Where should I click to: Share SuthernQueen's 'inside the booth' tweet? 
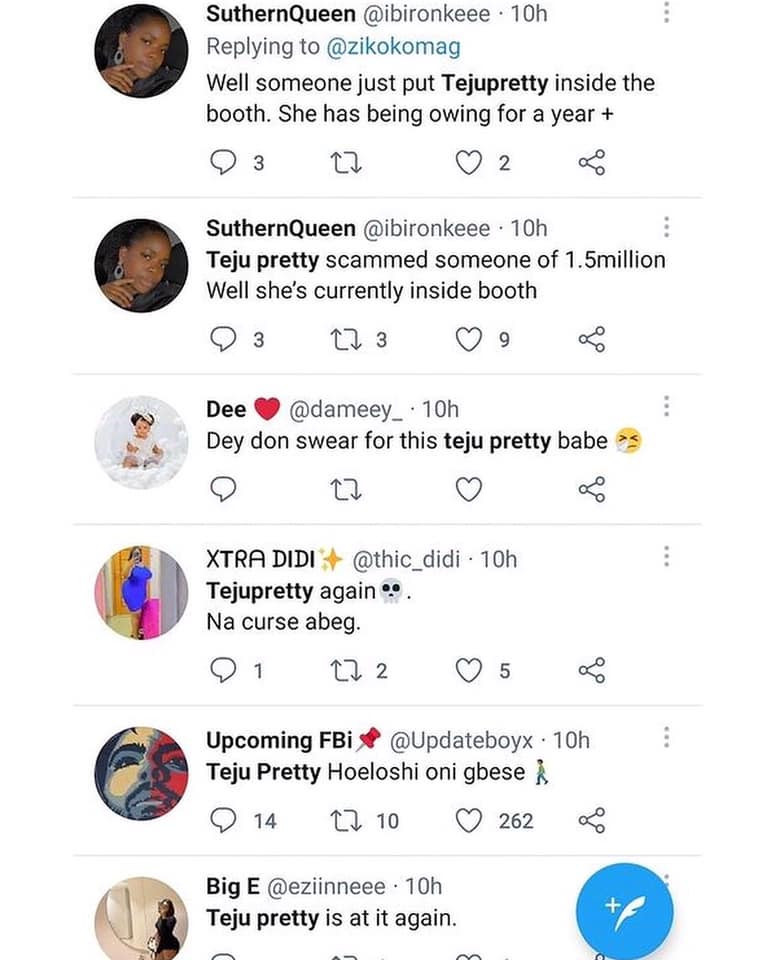point(592,163)
